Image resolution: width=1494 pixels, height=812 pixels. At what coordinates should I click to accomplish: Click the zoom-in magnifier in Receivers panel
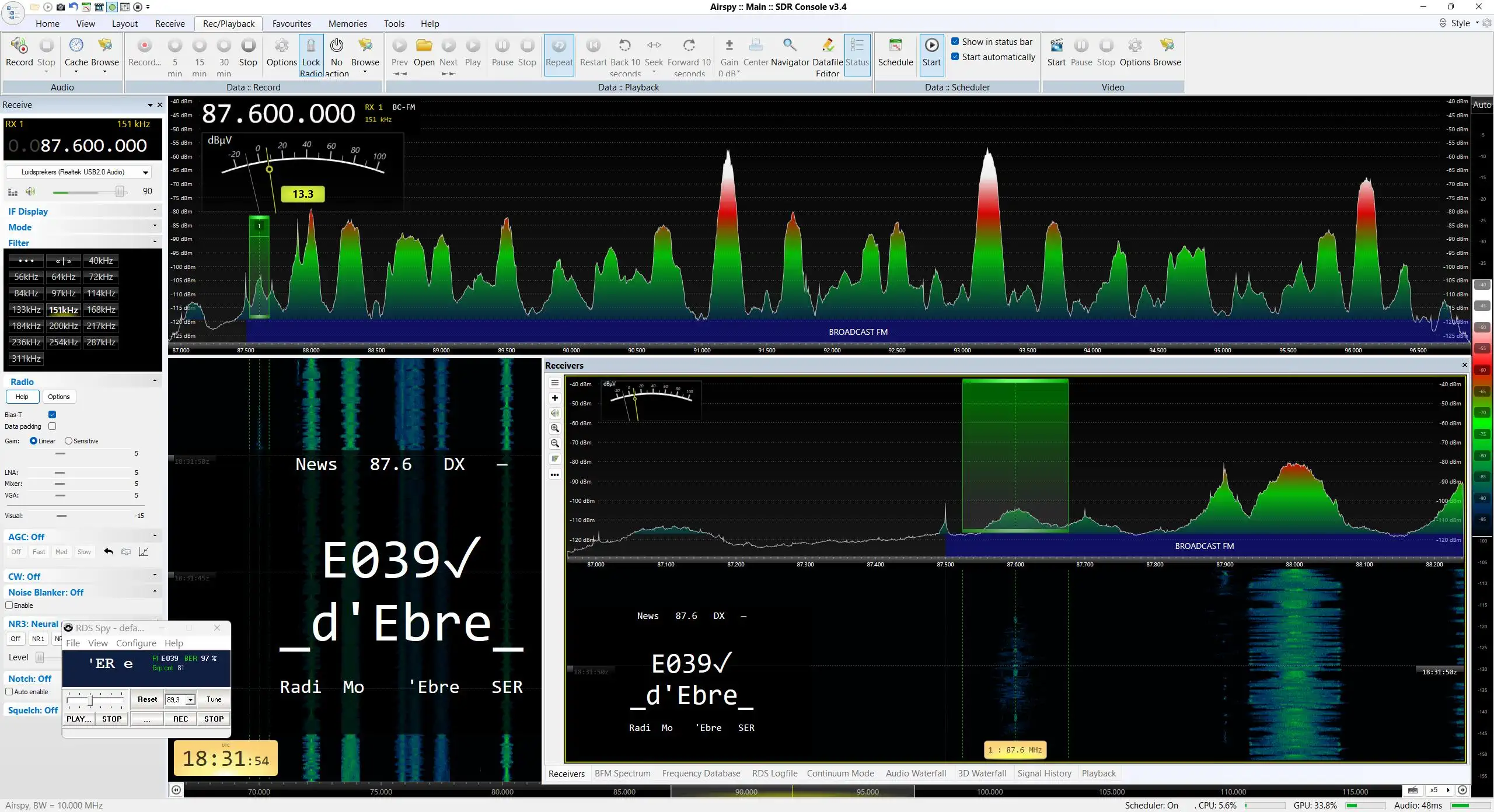click(555, 428)
